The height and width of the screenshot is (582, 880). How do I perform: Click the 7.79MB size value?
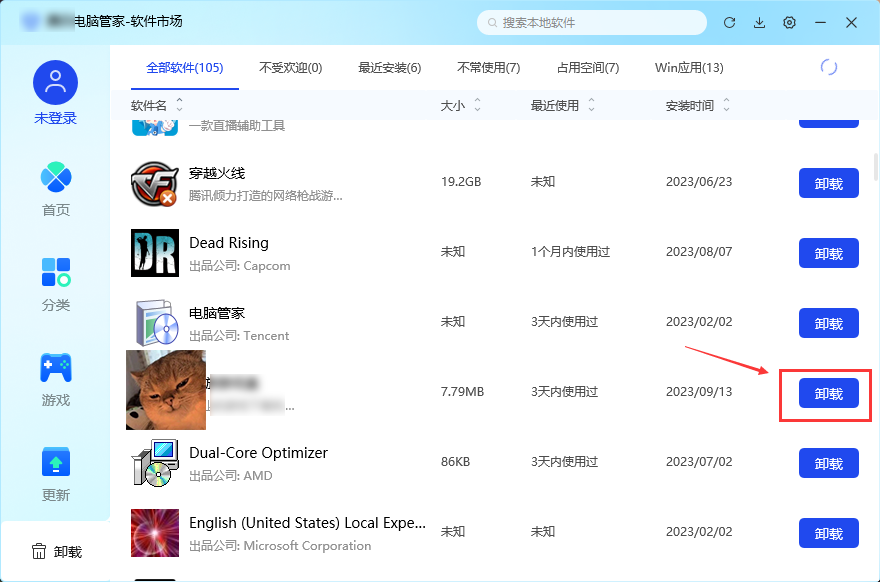click(x=462, y=392)
